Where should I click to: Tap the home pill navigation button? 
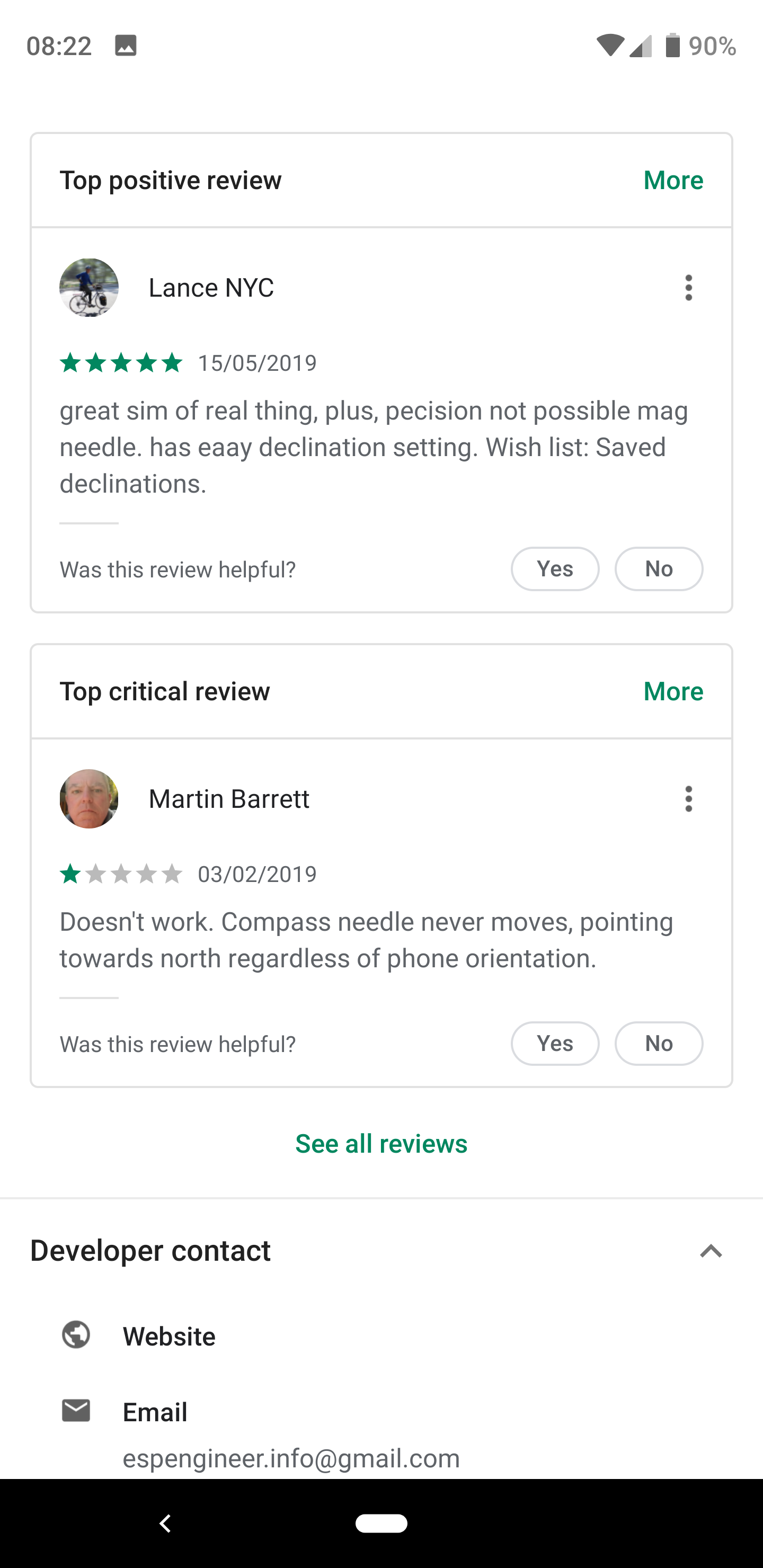[x=381, y=1524]
